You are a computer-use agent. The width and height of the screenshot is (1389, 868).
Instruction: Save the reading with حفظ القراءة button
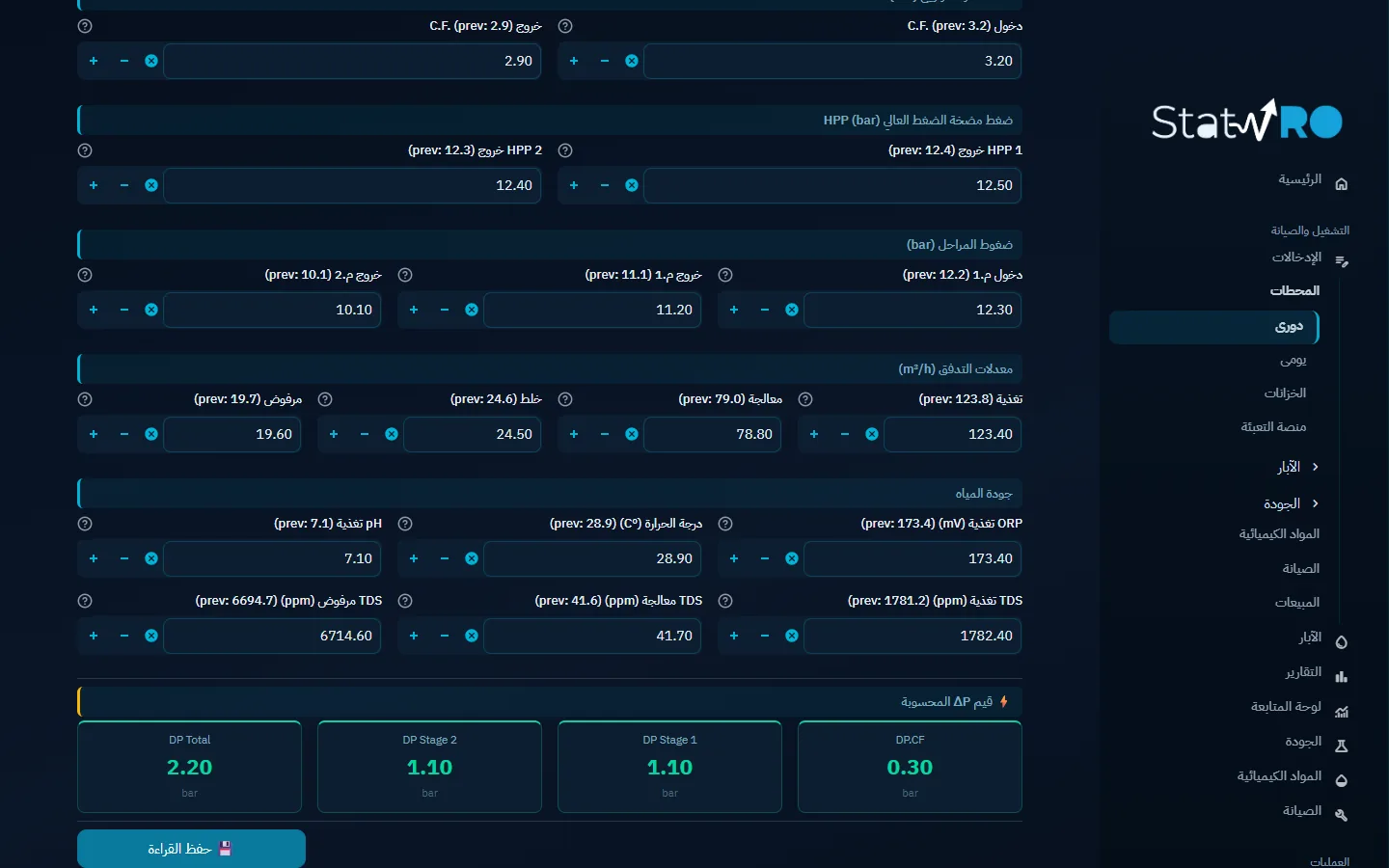[x=191, y=849]
